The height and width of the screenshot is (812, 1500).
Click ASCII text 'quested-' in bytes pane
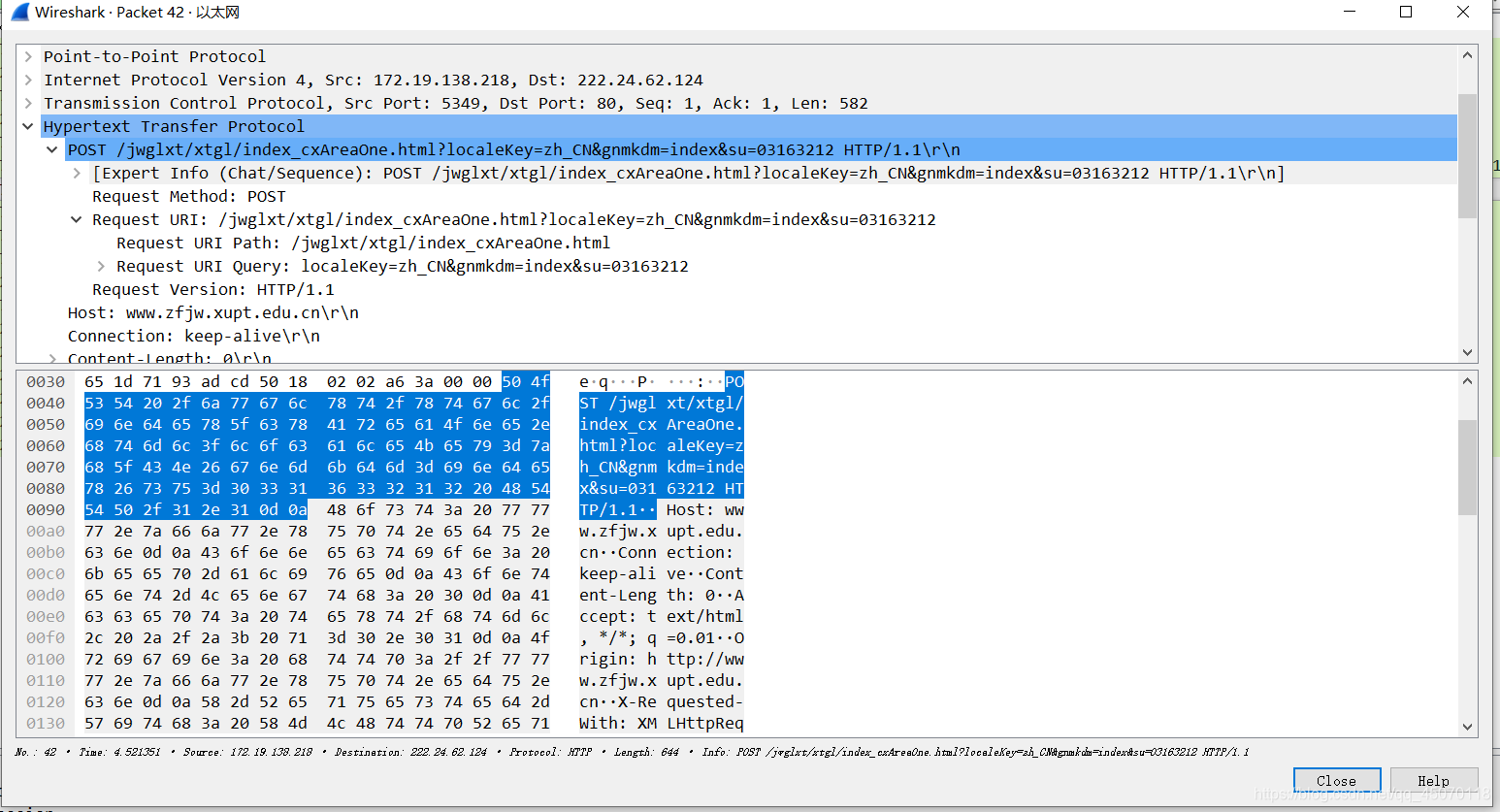[705, 702]
